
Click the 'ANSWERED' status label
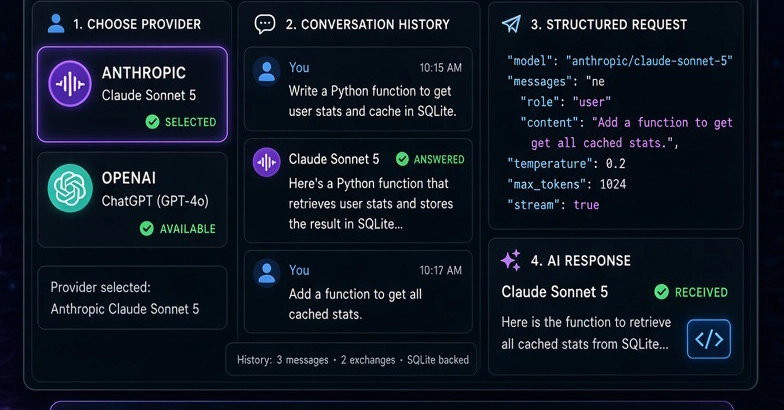click(x=439, y=160)
